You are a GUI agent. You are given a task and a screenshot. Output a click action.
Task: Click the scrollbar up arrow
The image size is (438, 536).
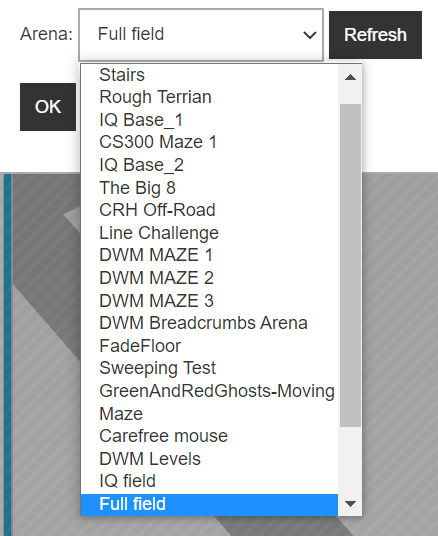(x=350, y=77)
